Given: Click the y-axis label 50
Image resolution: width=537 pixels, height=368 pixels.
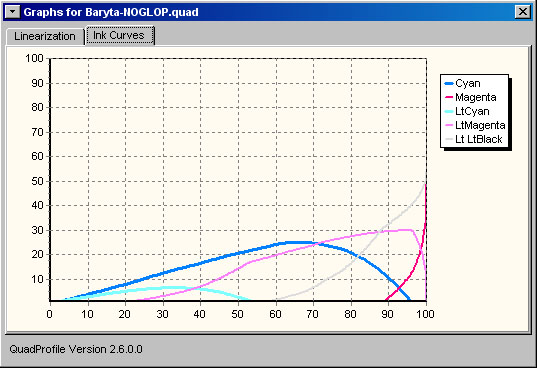Looking at the screenshot, I should [38, 181].
